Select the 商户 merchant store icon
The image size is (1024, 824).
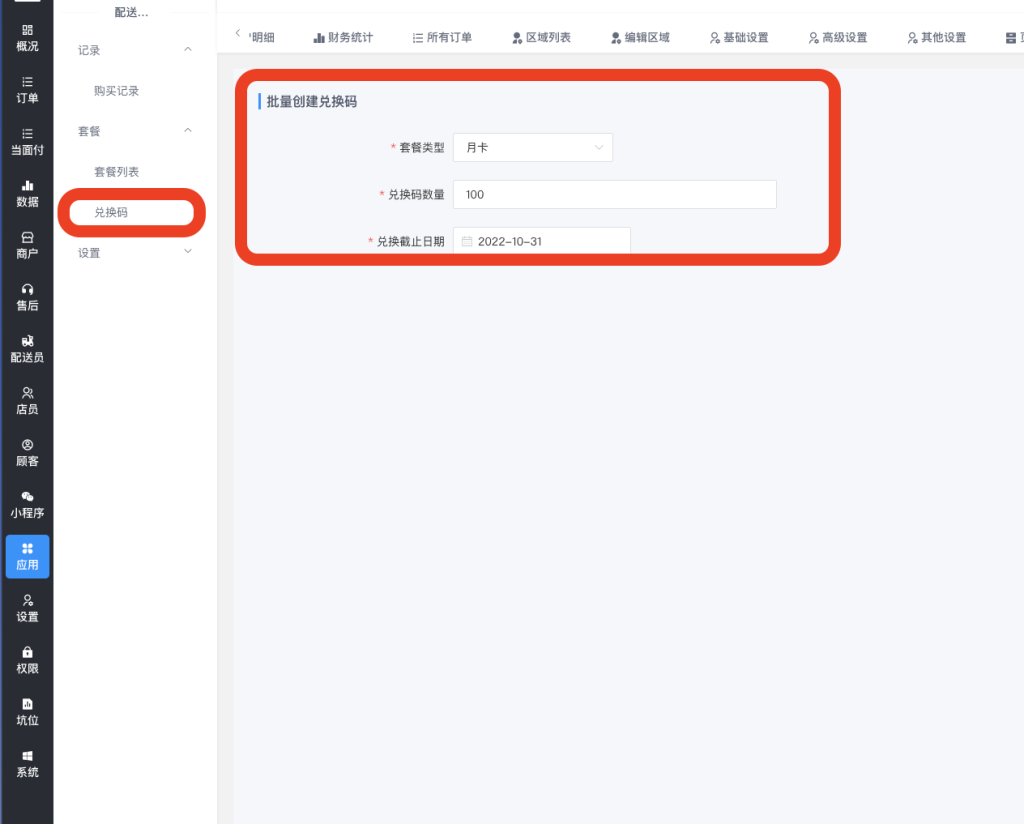(x=27, y=246)
